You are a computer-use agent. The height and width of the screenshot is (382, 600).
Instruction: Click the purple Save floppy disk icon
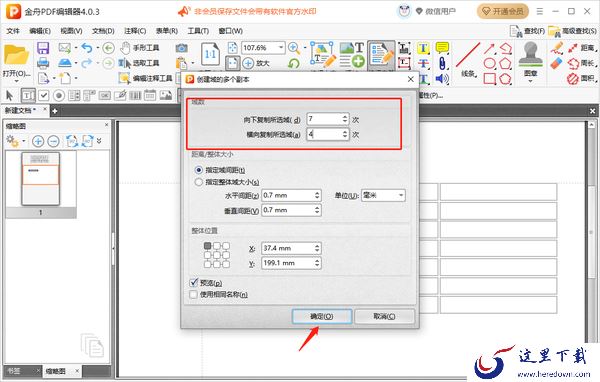tap(43, 48)
